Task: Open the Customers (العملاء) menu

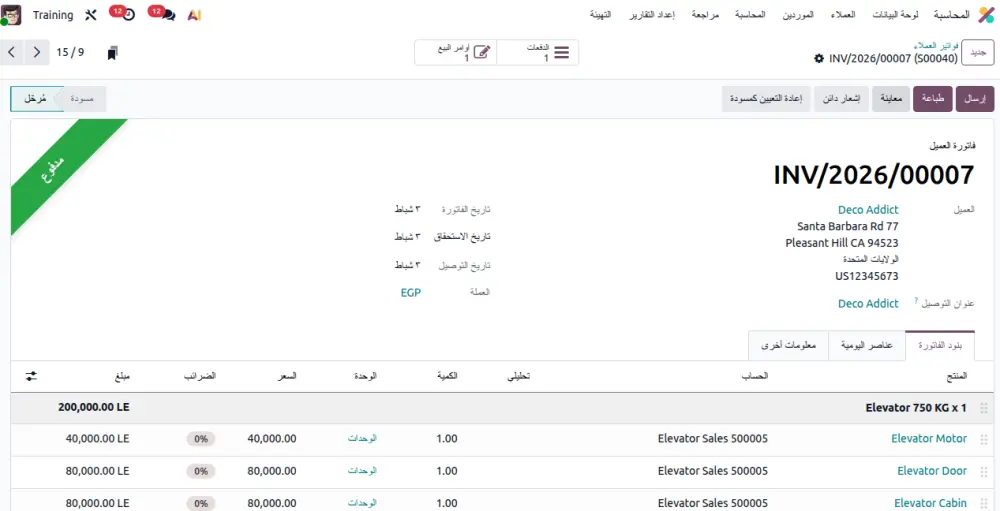Action: [843, 15]
